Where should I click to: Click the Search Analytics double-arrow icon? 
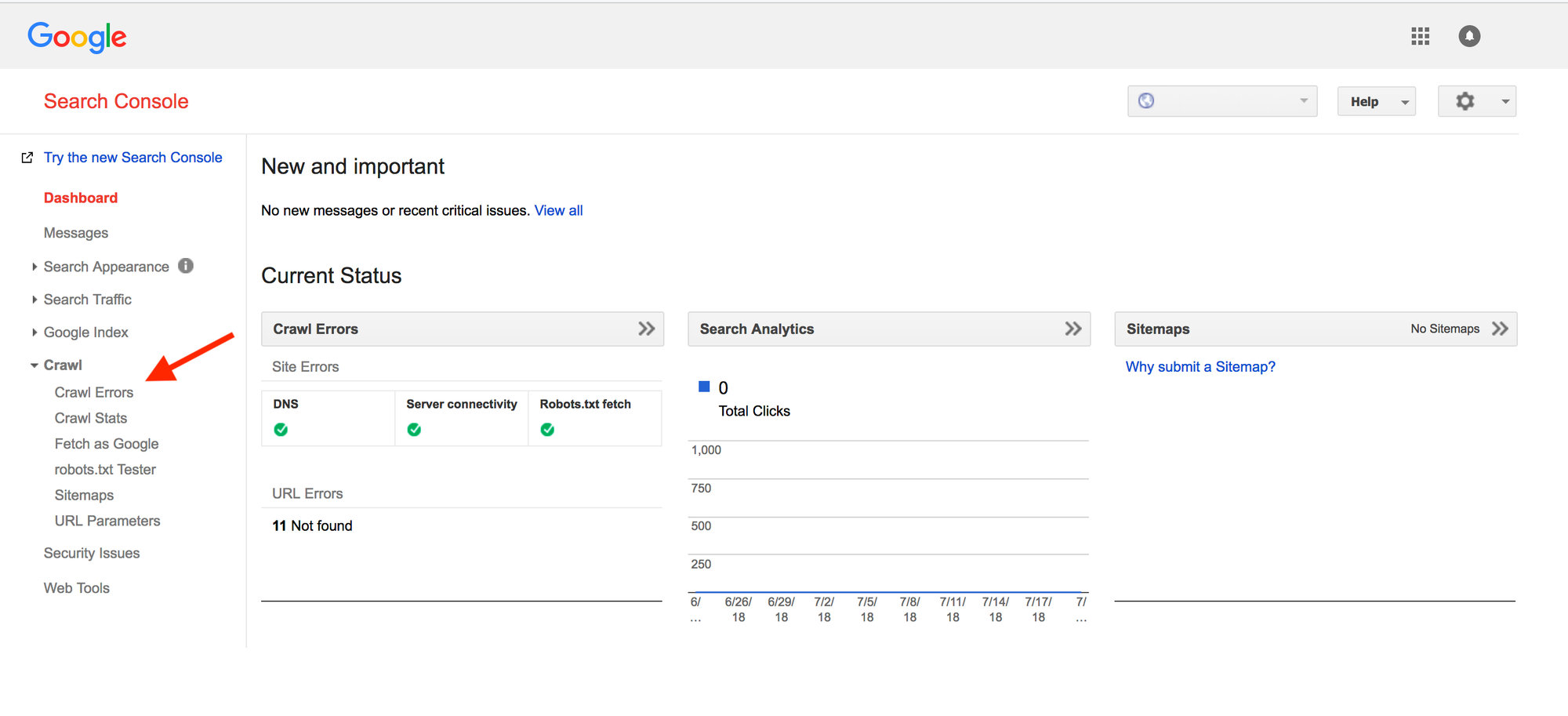coord(1073,329)
